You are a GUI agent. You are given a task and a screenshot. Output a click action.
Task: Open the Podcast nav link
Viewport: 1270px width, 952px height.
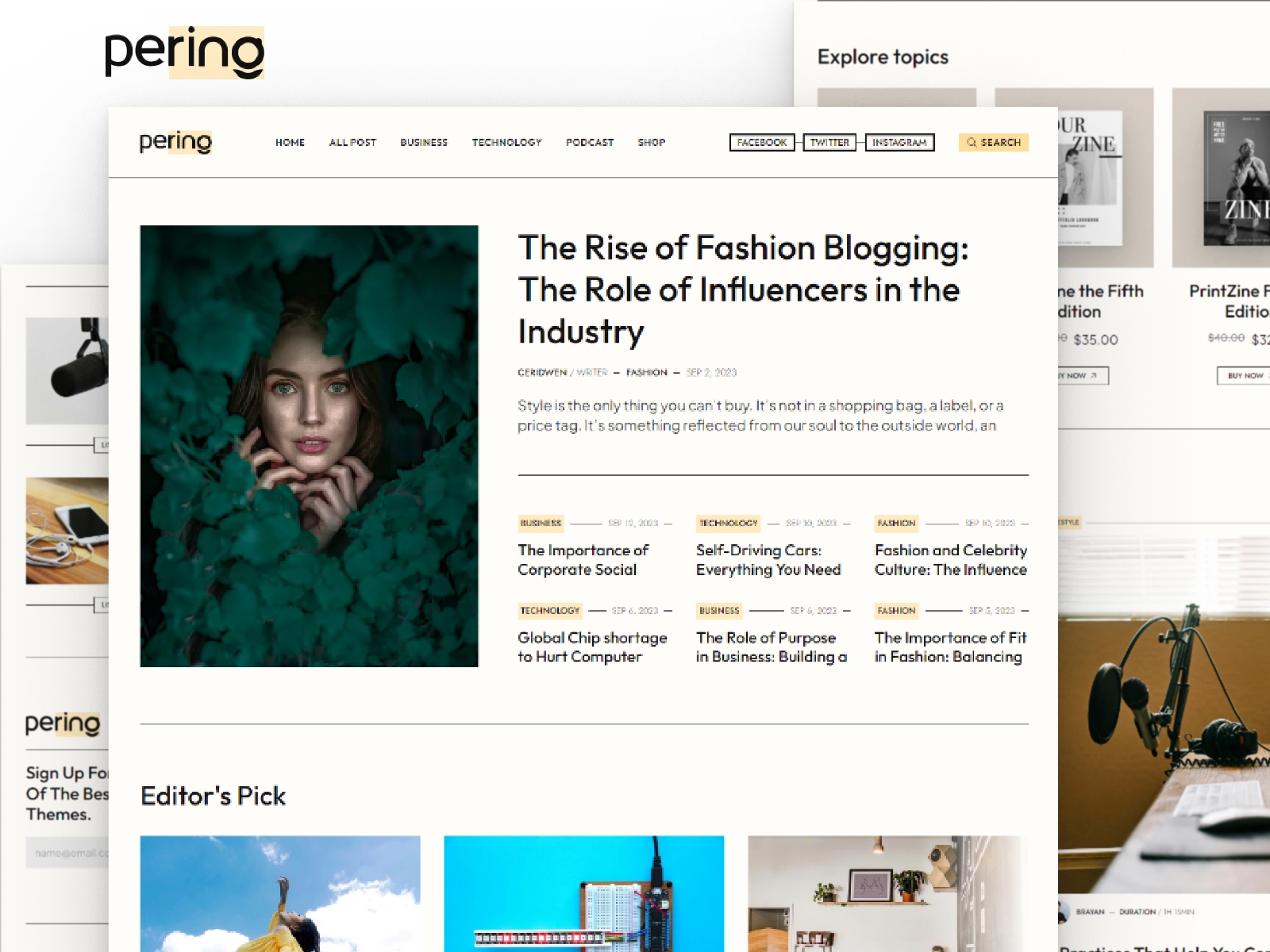point(590,143)
